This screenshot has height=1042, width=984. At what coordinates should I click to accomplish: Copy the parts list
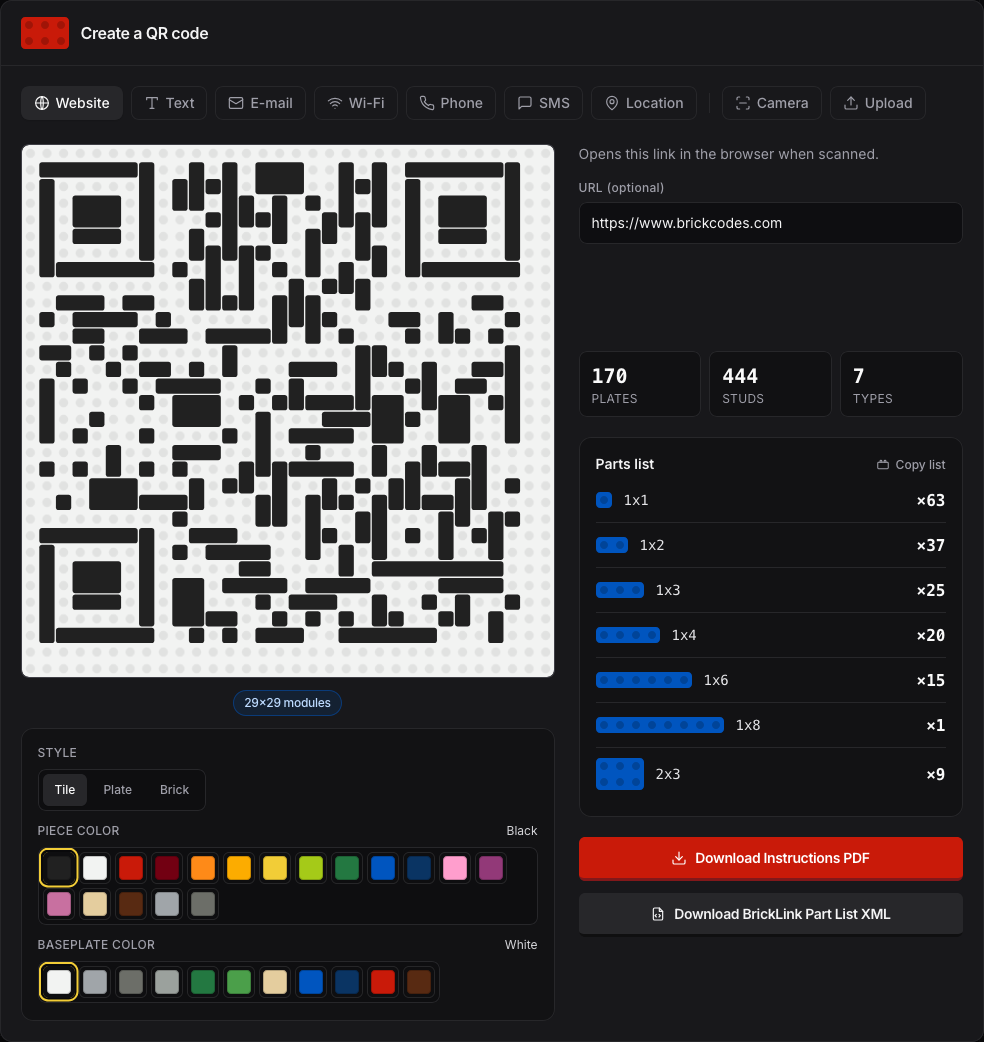[x=911, y=465]
